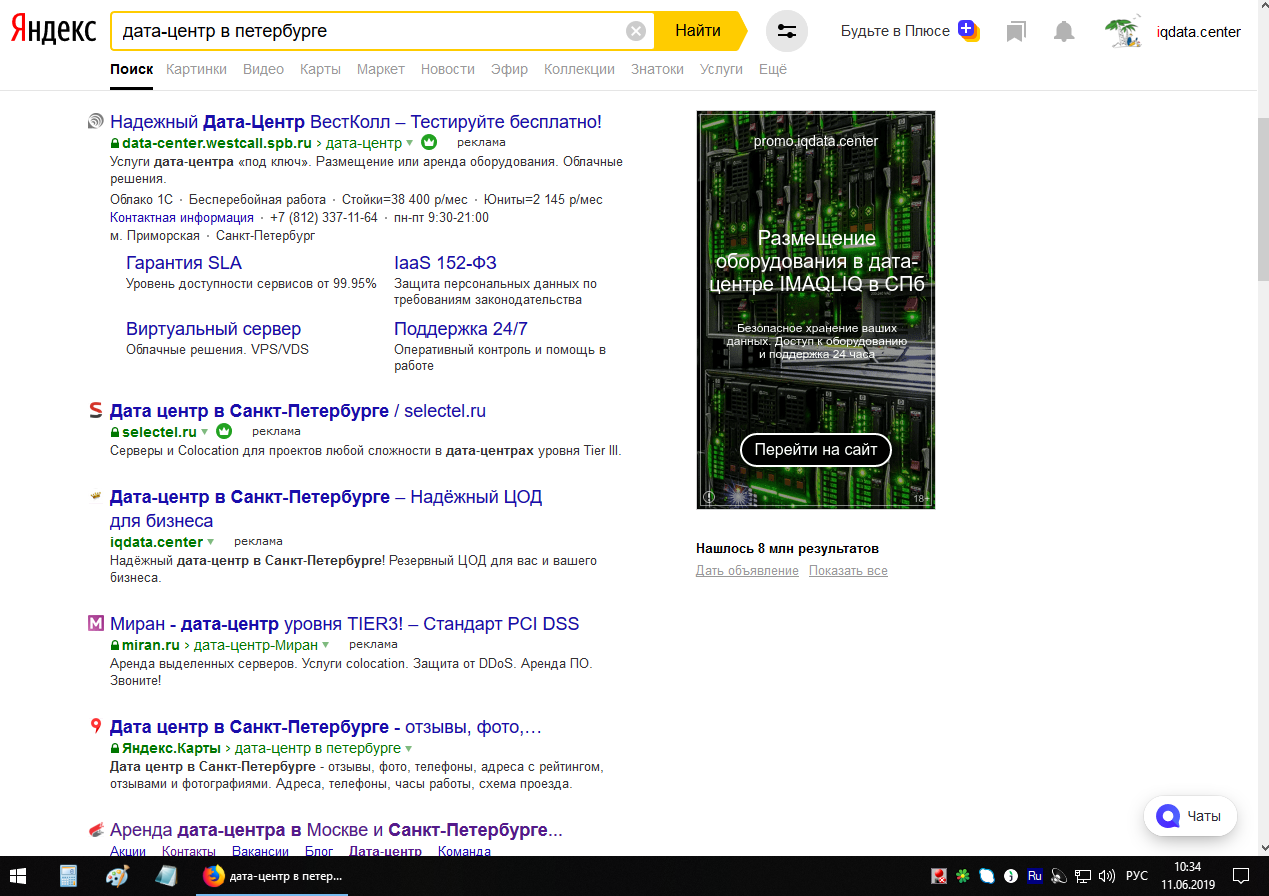Click the info icon on the ad banner
Image resolution: width=1269 pixels, height=896 pixels.
point(709,496)
